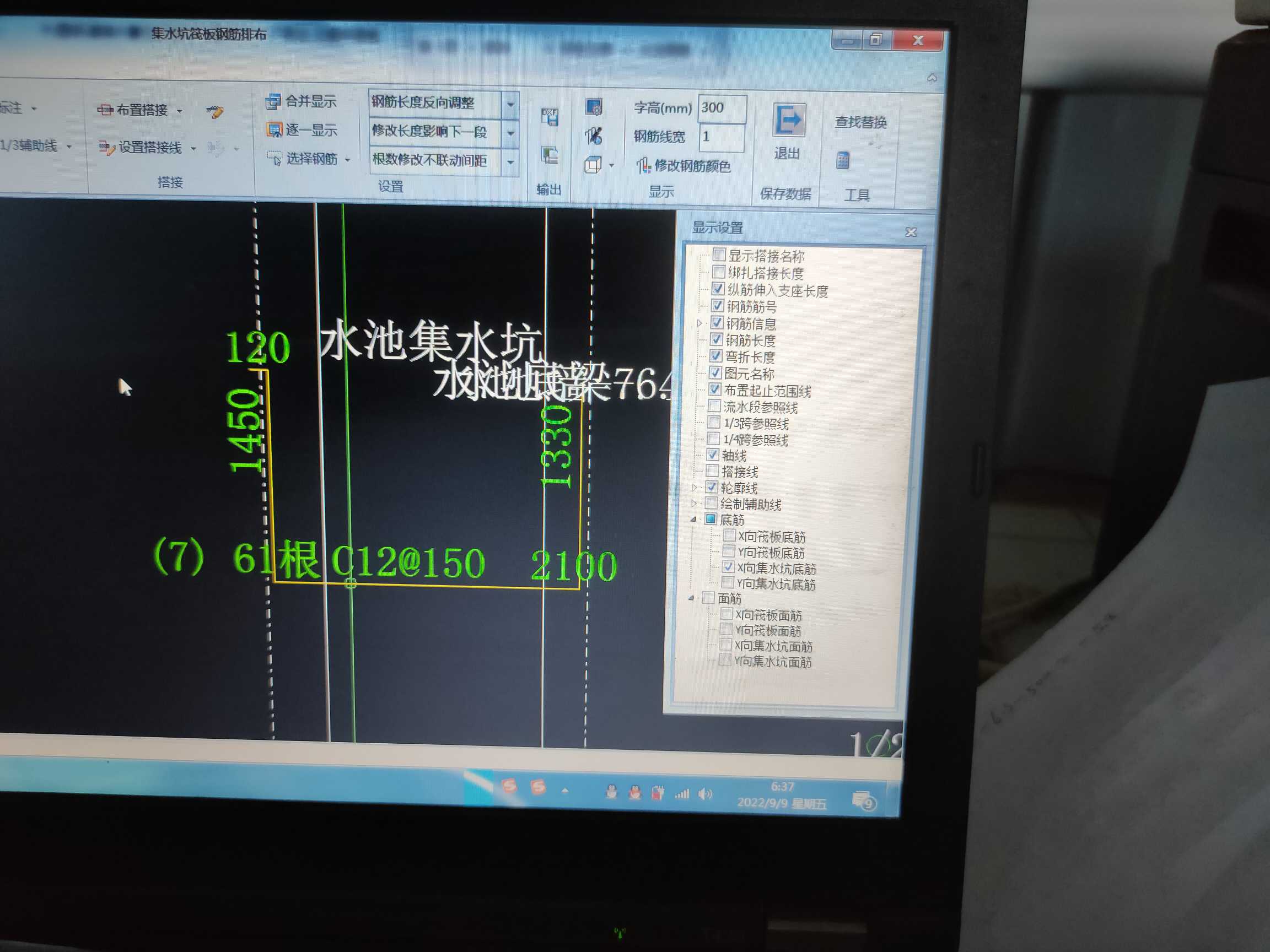Check the 1/3跨参照线 checkbox
Screen dimensions: 1270x952
coord(714,423)
